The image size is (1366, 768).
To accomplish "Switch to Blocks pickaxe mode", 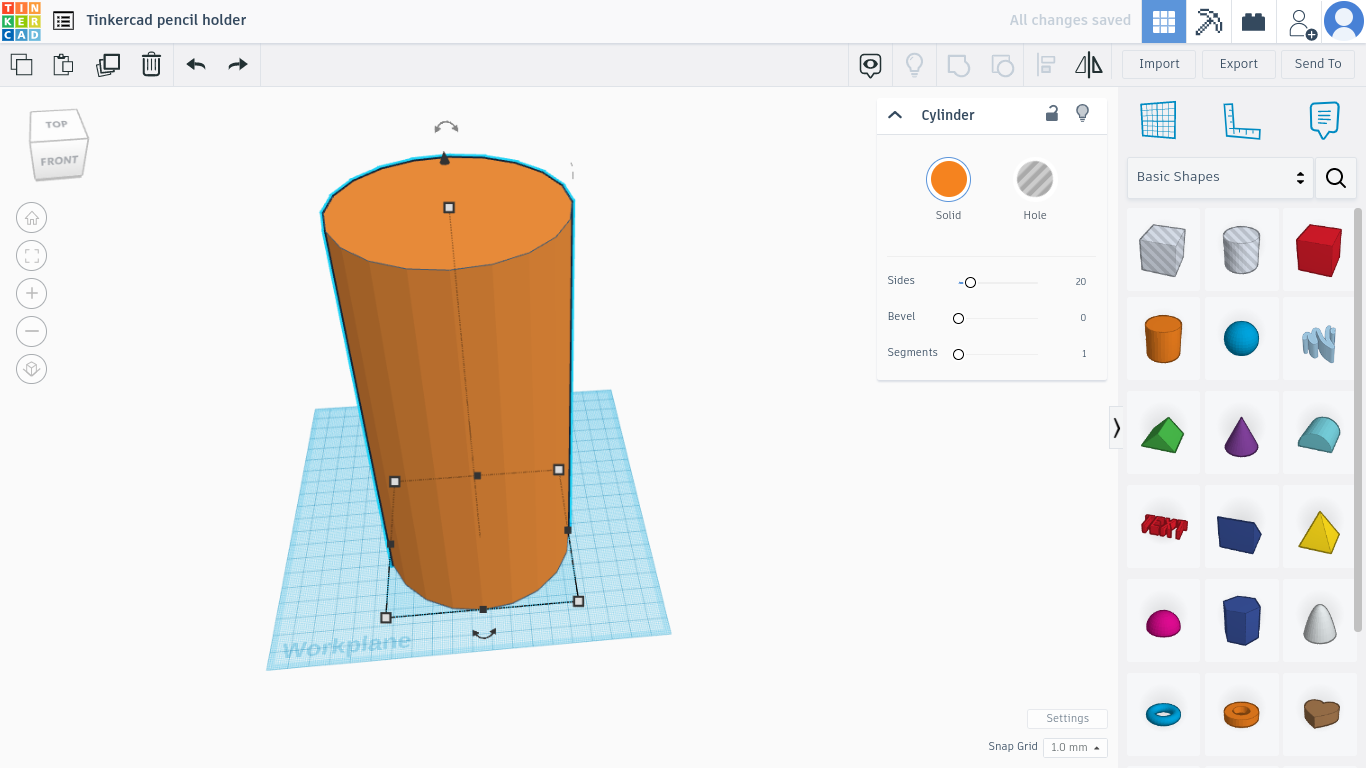I will (x=1209, y=21).
